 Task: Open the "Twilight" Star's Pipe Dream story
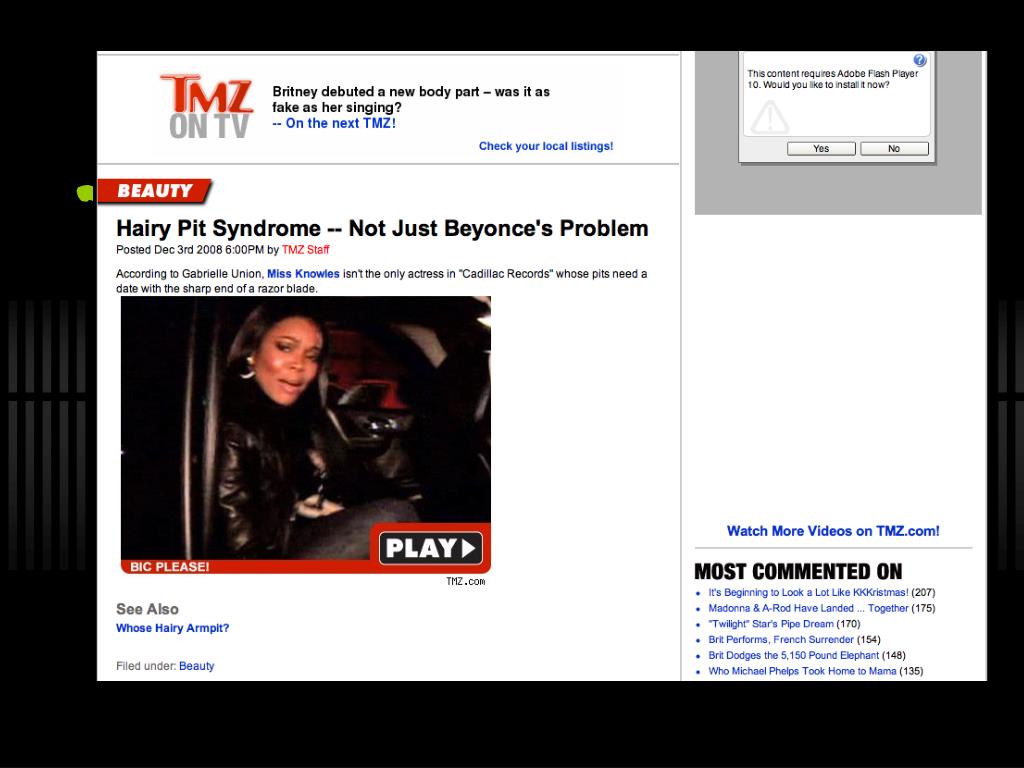point(771,624)
